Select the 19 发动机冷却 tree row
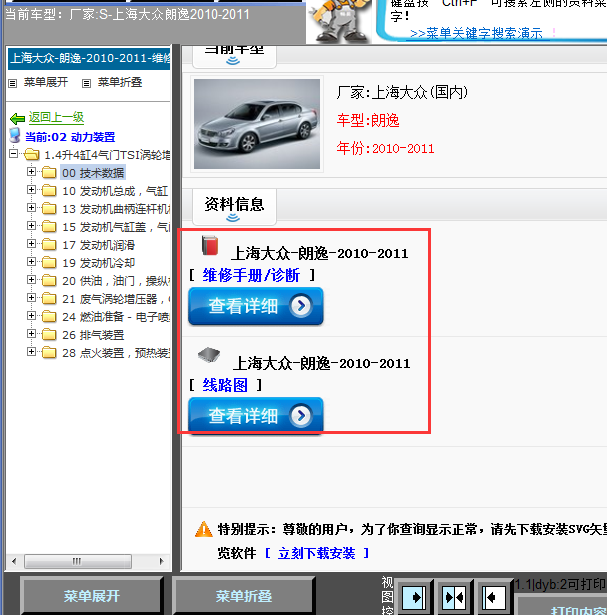Screen dimensions: 607x615 [98, 263]
